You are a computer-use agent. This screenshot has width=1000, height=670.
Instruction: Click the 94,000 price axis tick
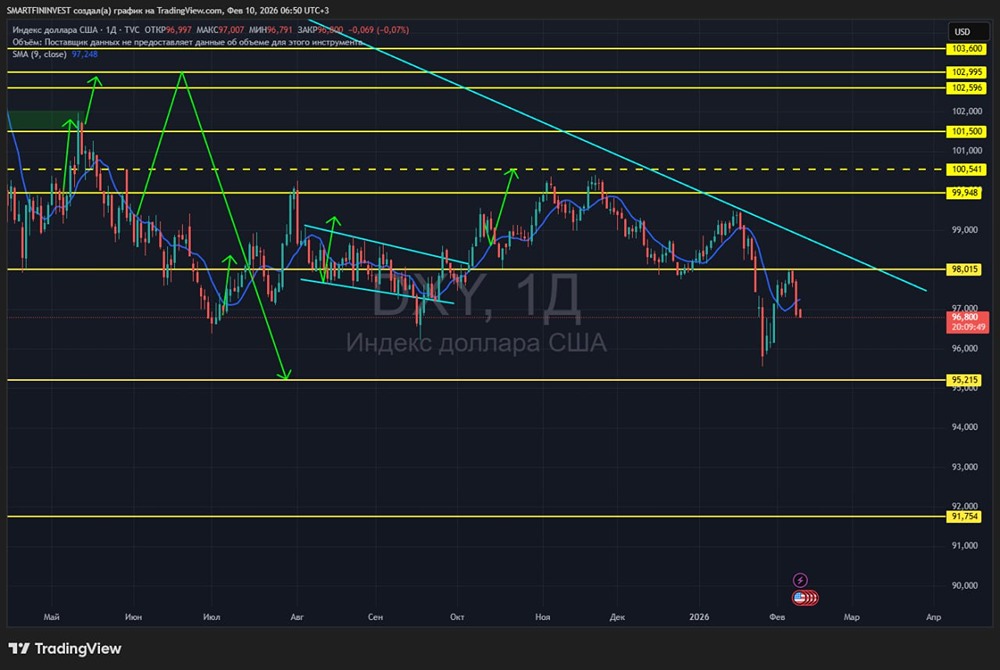coord(965,427)
